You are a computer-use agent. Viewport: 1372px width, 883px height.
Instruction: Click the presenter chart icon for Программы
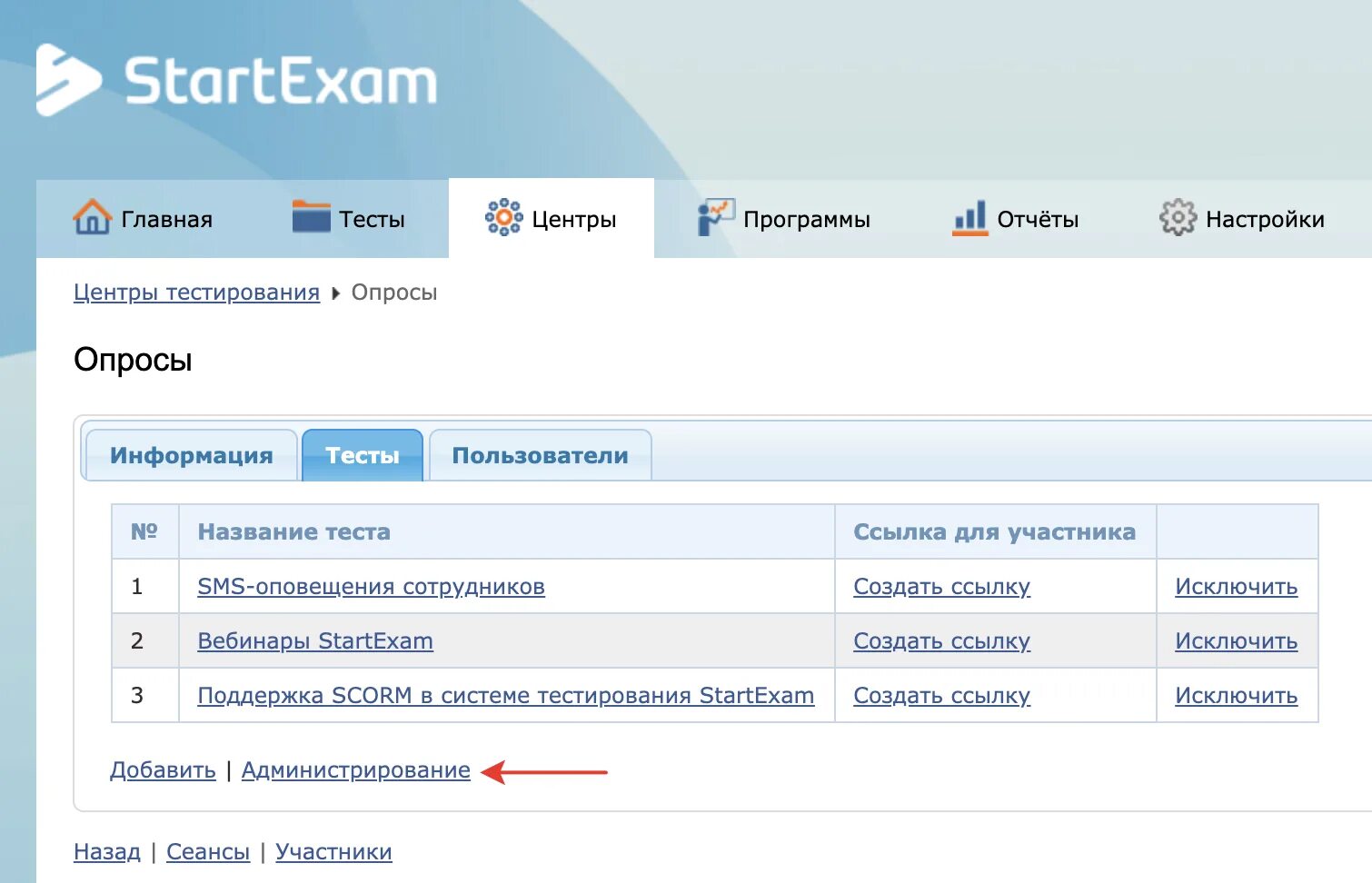[x=715, y=217]
